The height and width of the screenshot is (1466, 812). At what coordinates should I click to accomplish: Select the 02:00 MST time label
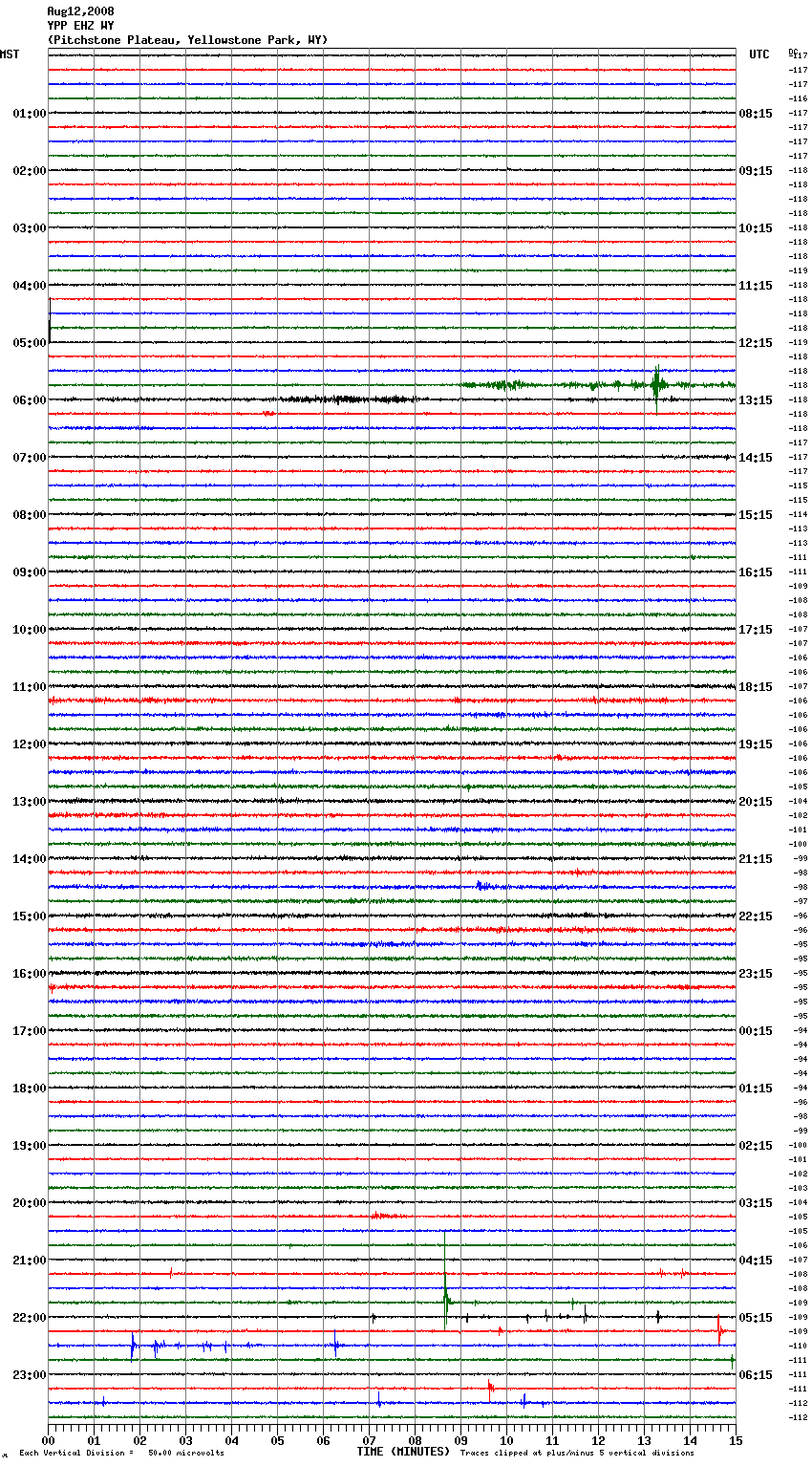point(30,171)
